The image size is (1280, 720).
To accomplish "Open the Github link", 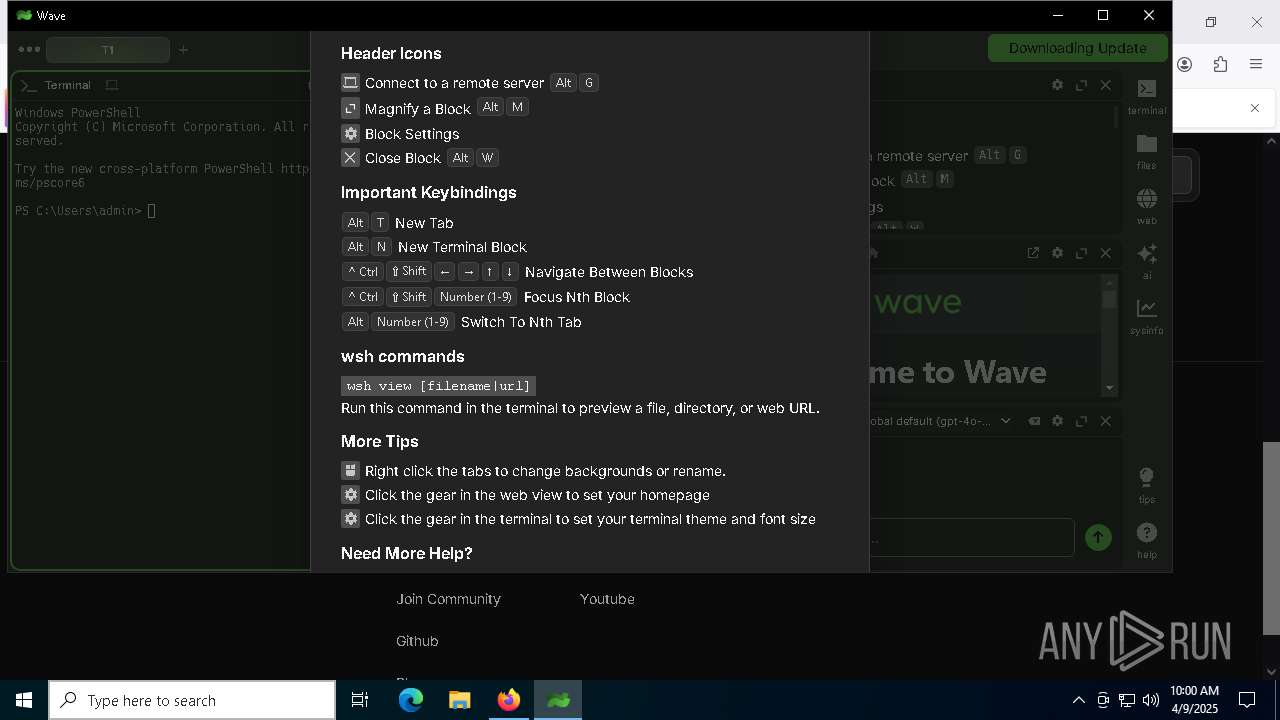I will point(417,641).
